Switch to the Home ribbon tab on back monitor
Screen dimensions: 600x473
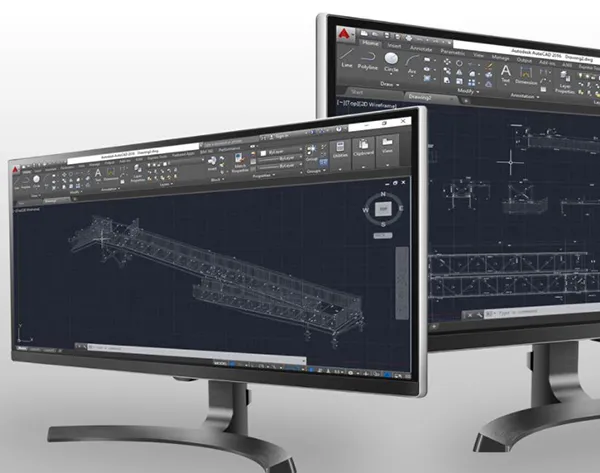(370, 43)
